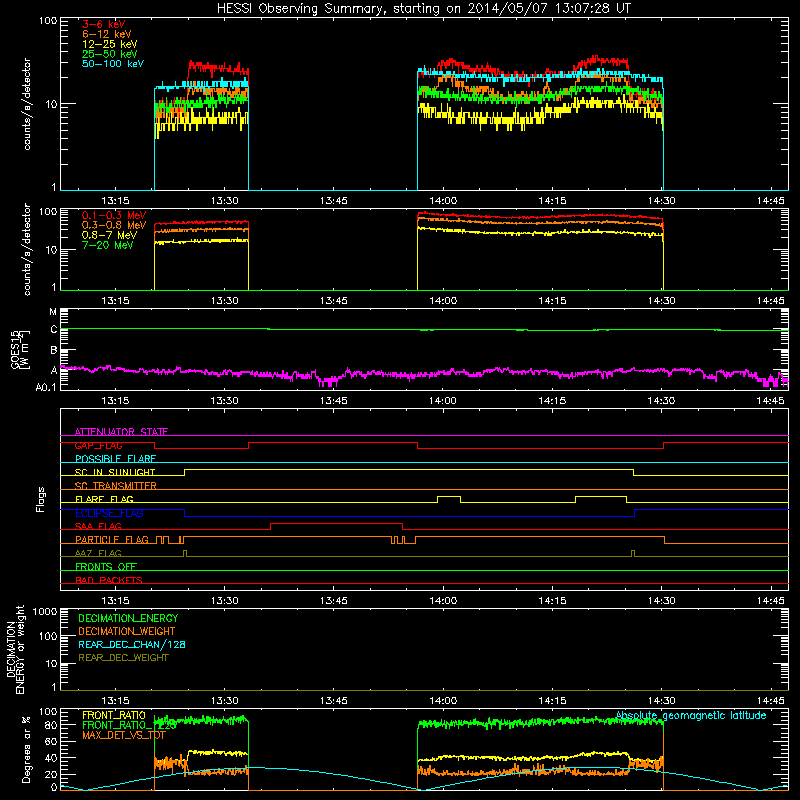Click the 14:30 tick label under the GOES plot
The image size is (800, 800).
pyautogui.click(x=661, y=401)
